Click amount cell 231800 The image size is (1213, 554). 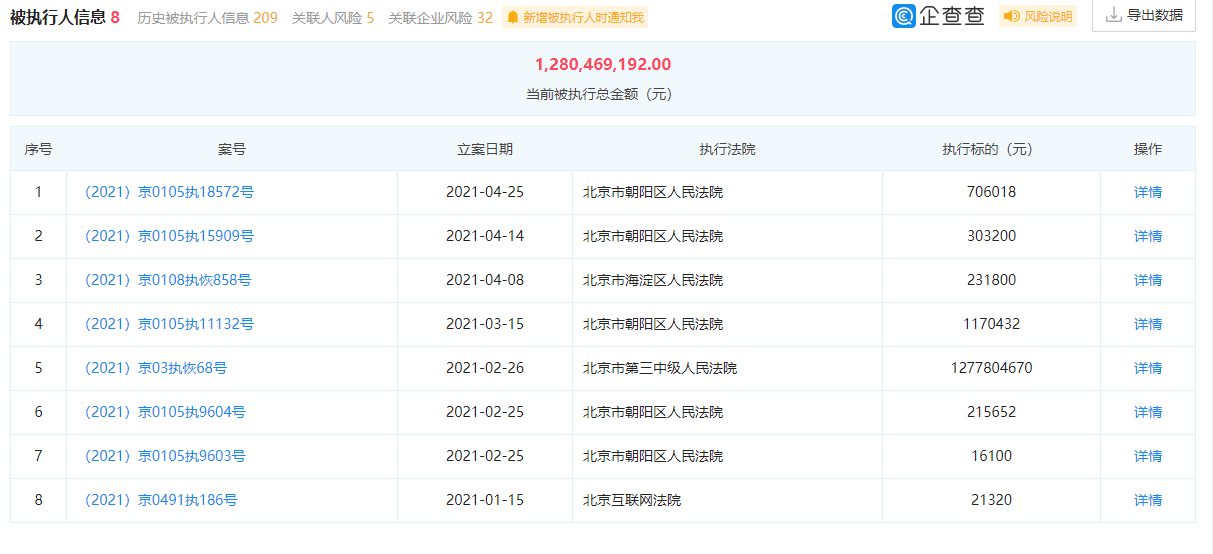click(x=991, y=280)
